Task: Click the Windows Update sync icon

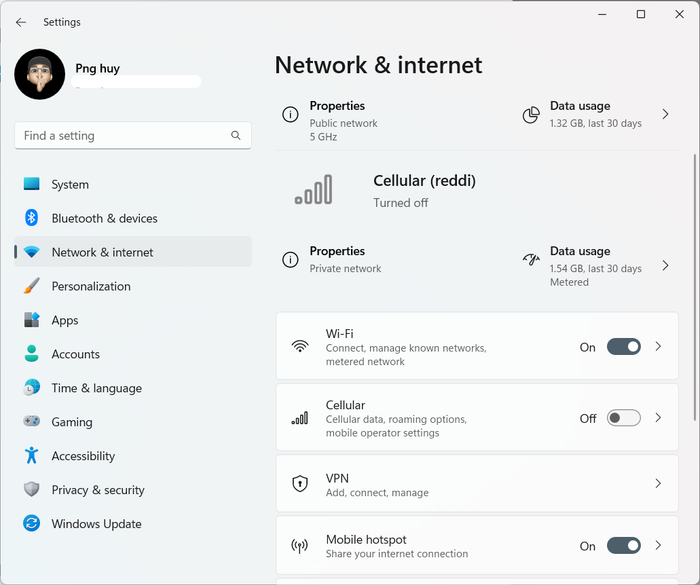Action: (31, 523)
